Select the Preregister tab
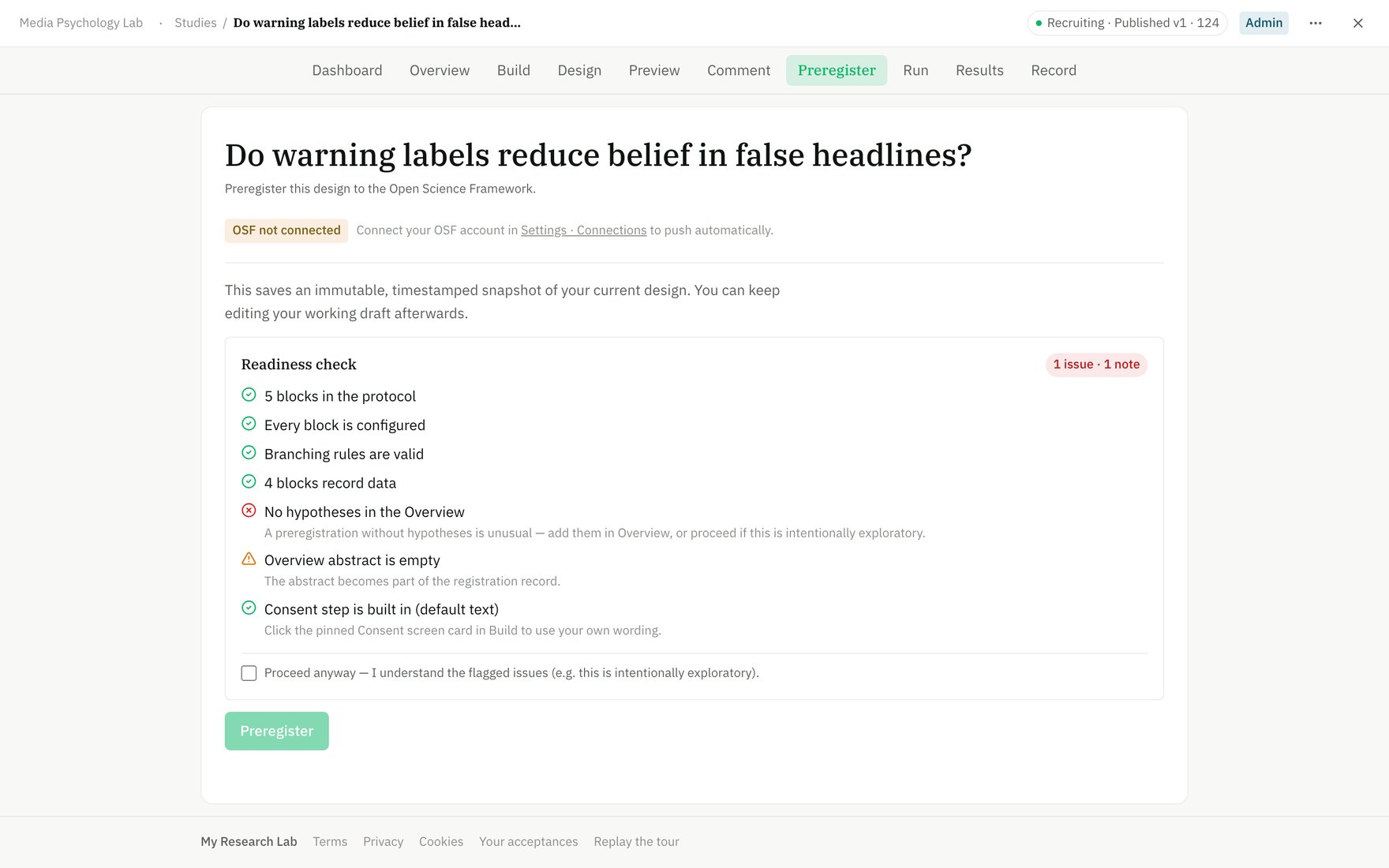The height and width of the screenshot is (868, 1389). pyautogui.click(x=837, y=70)
